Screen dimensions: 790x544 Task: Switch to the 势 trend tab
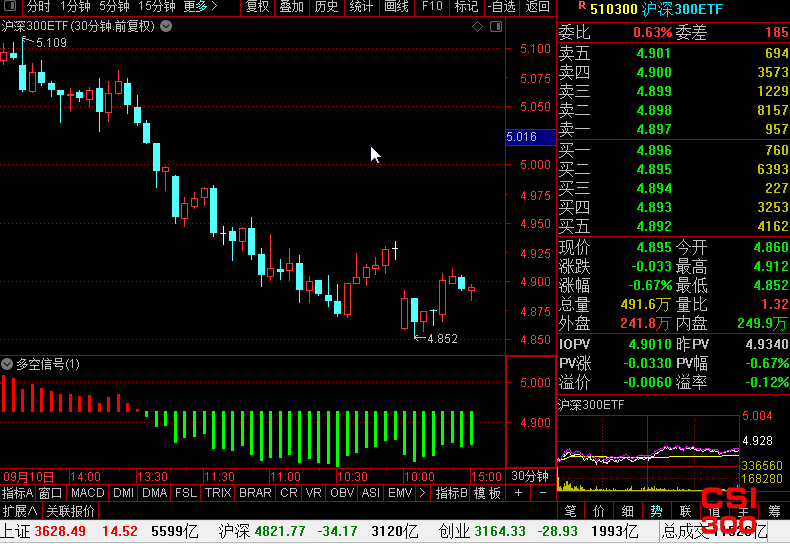click(x=656, y=511)
